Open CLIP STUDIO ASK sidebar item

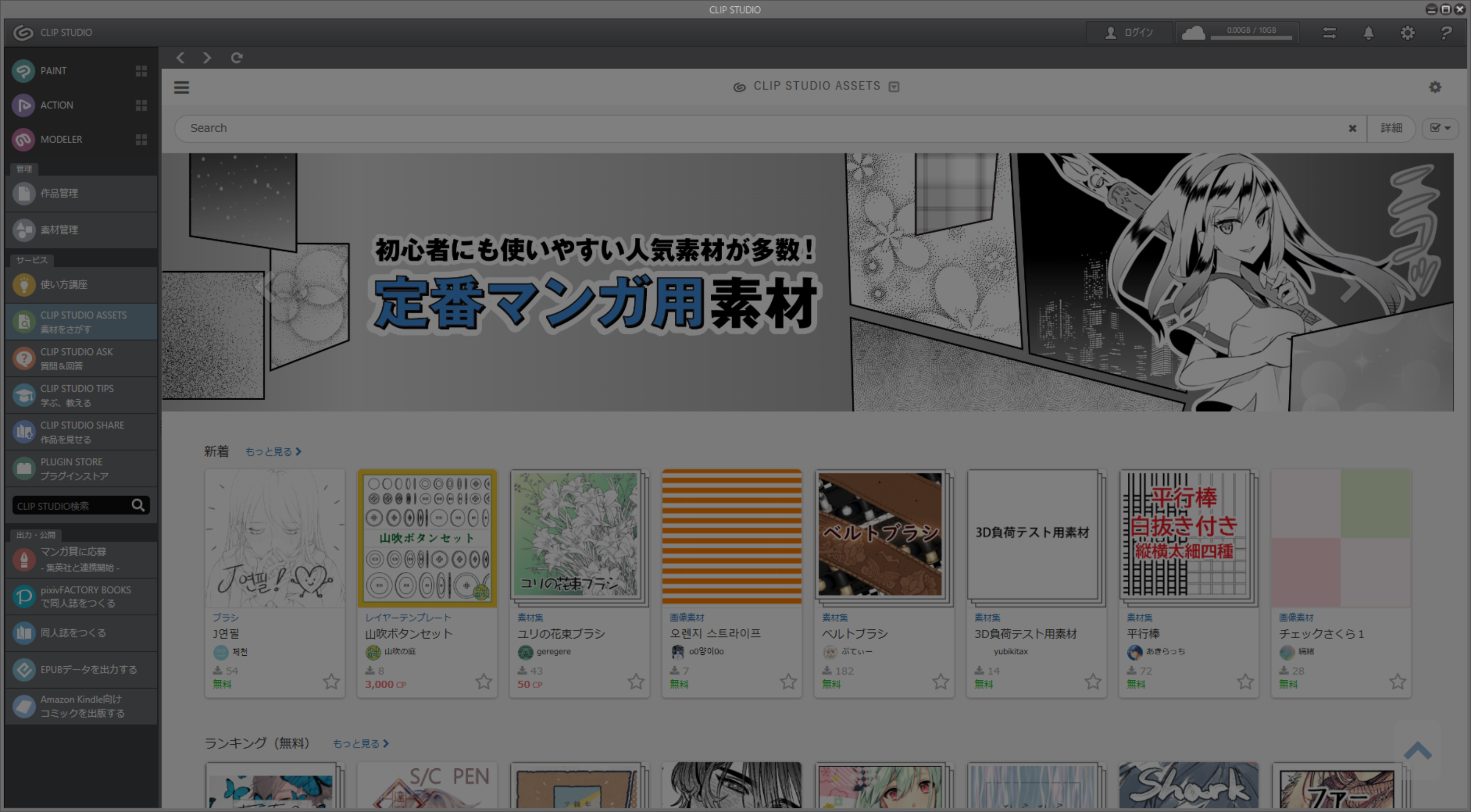click(x=81, y=359)
